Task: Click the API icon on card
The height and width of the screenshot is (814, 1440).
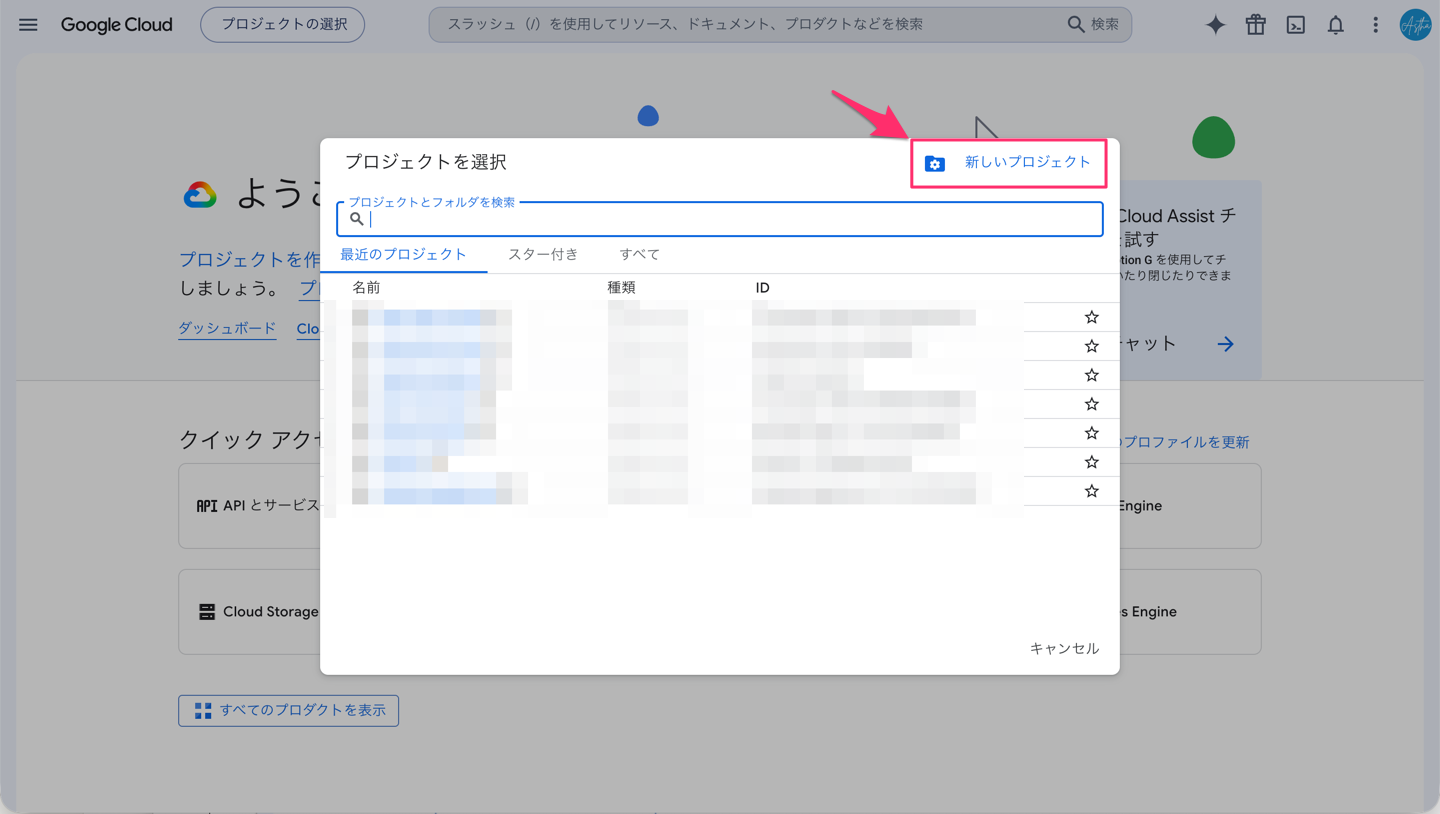Action: tap(207, 506)
